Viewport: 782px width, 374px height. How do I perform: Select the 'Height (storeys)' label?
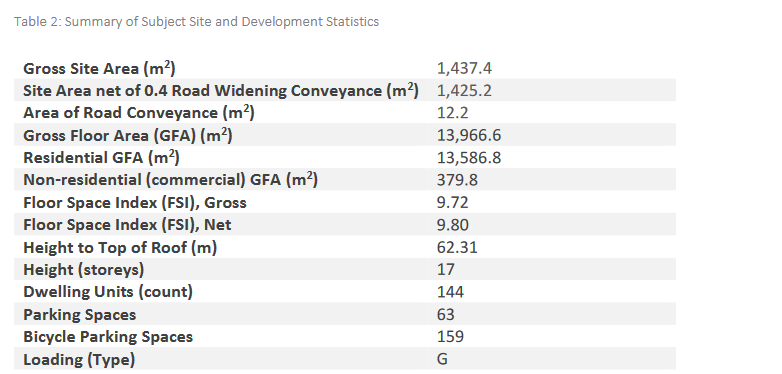coord(84,270)
